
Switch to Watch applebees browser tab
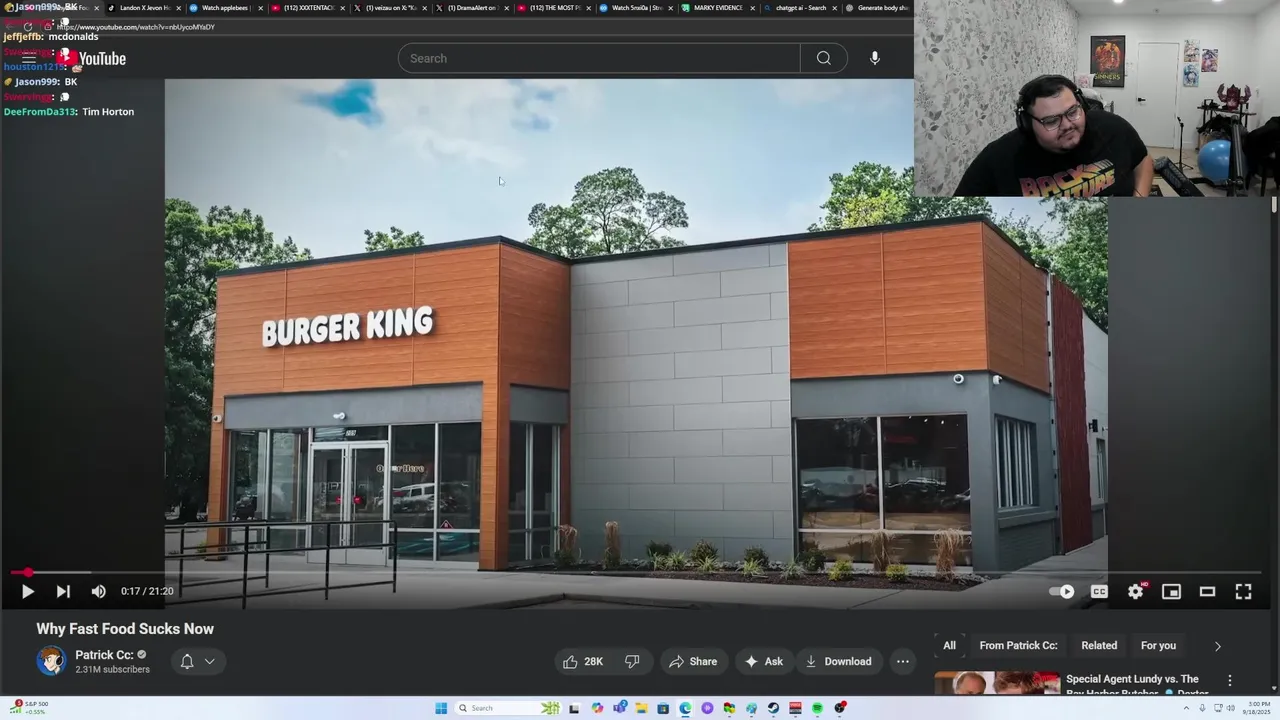[x=226, y=8]
